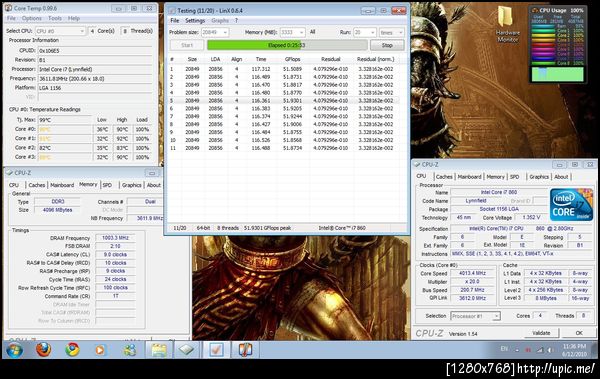
Task: Switch to SPD tab in left CPU-Z
Action: [107, 185]
